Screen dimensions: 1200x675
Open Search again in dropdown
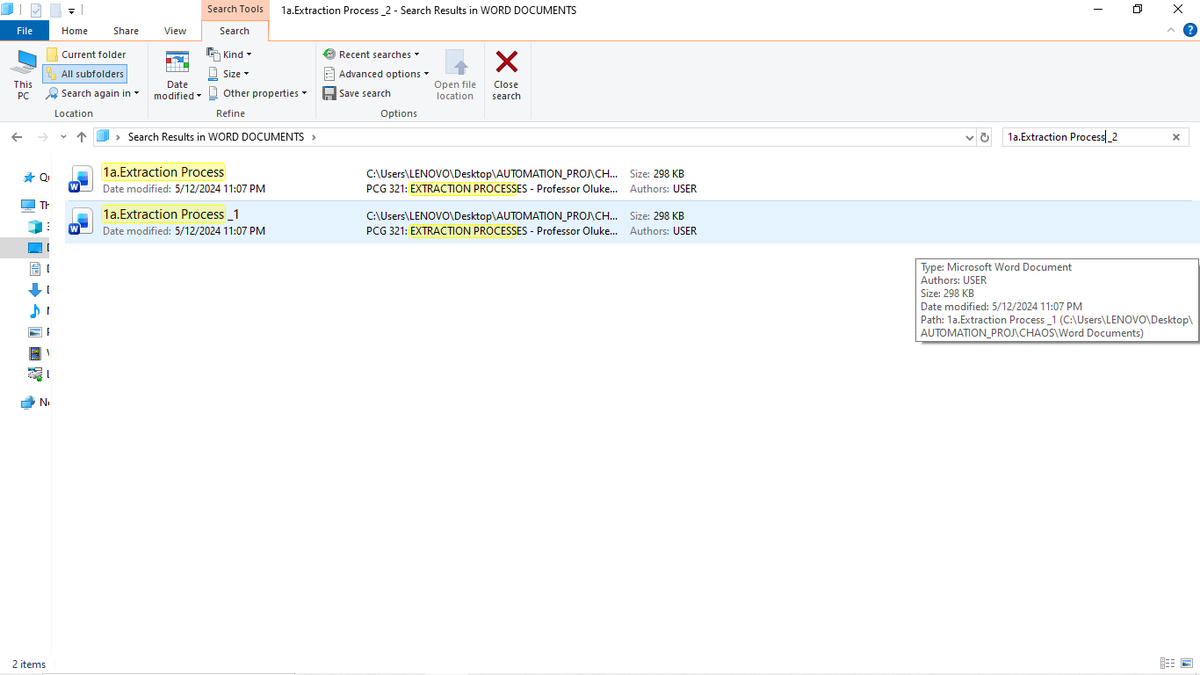[93, 93]
